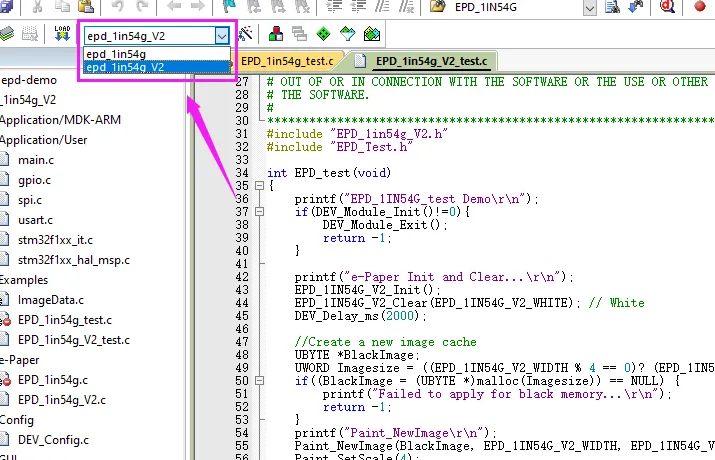
Task: Switch to EPD_1in54g_test.c tab
Action: [287, 61]
